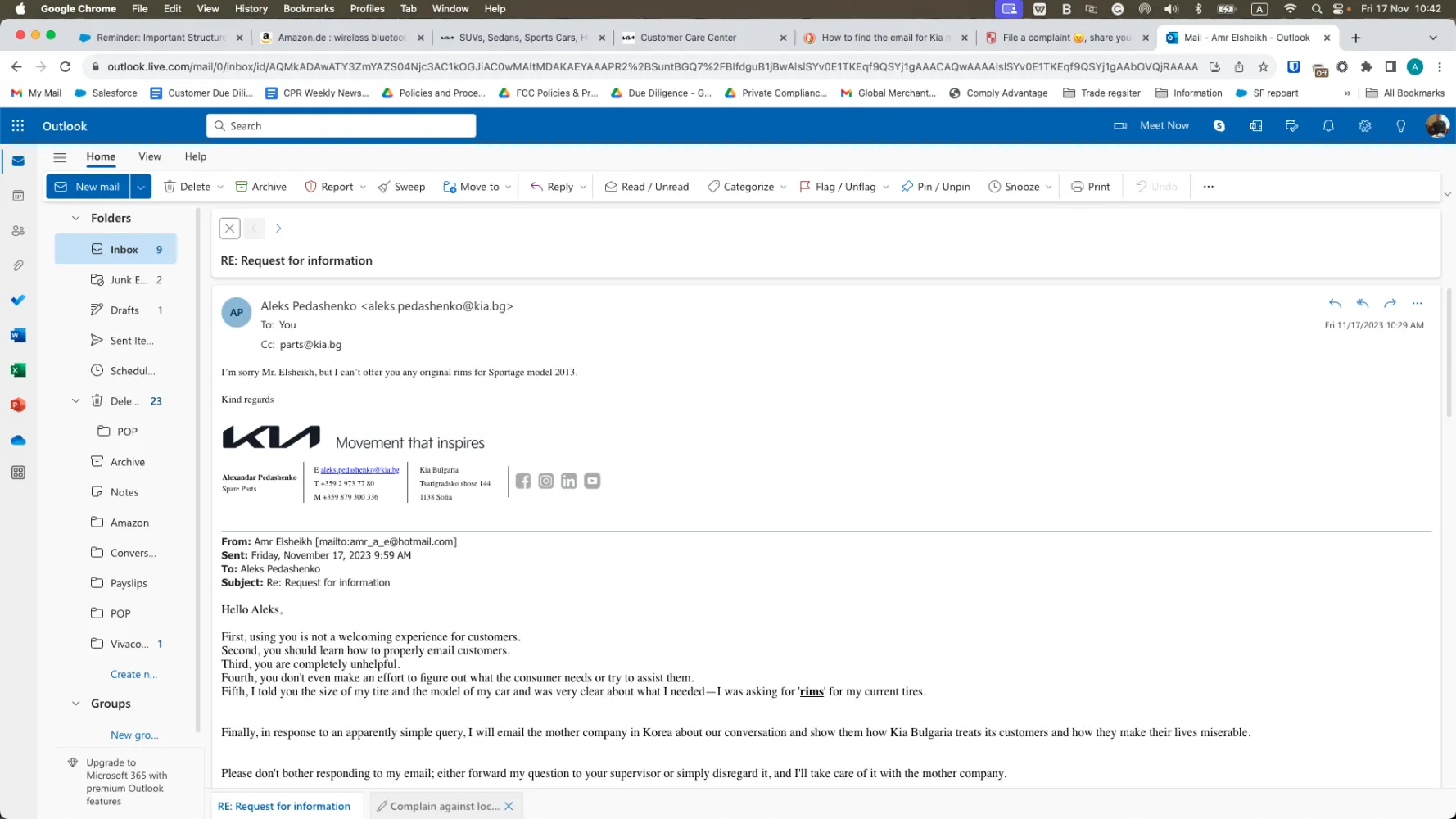Open the Calendar icon in left rail
The image size is (1456, 819).
[x=18, y=196]
